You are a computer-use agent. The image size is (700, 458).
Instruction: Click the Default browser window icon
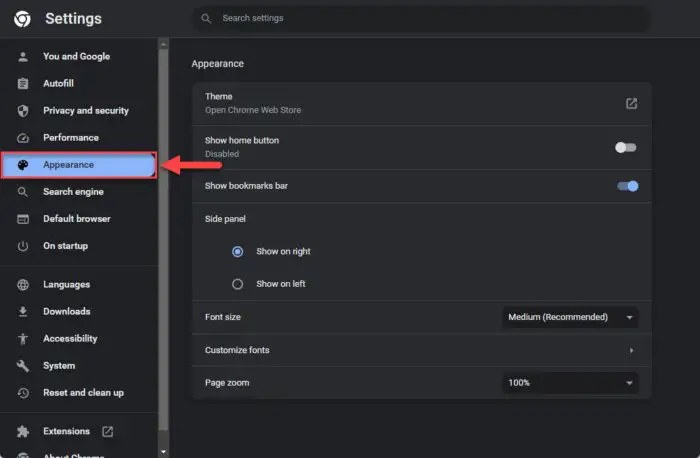pyautogui.click(x=23, y=219)
